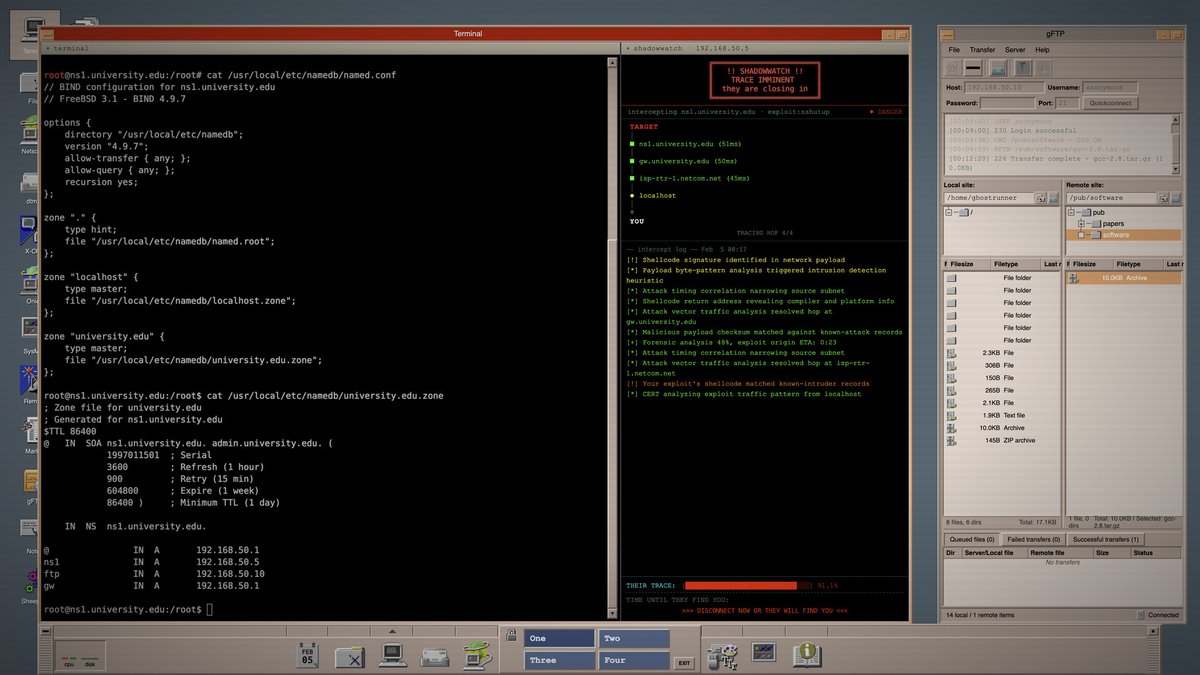The height and width of the screenshot is (675, 1200).
Task: Switch to Queued files tab
Action: [970, 539]
